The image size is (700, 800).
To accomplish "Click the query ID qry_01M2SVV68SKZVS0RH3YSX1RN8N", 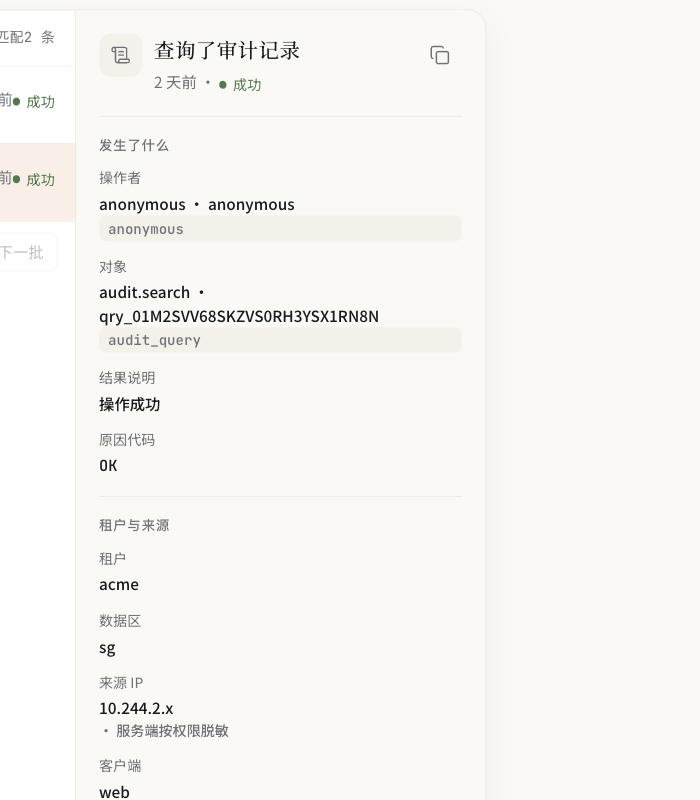I will point(239,316).
